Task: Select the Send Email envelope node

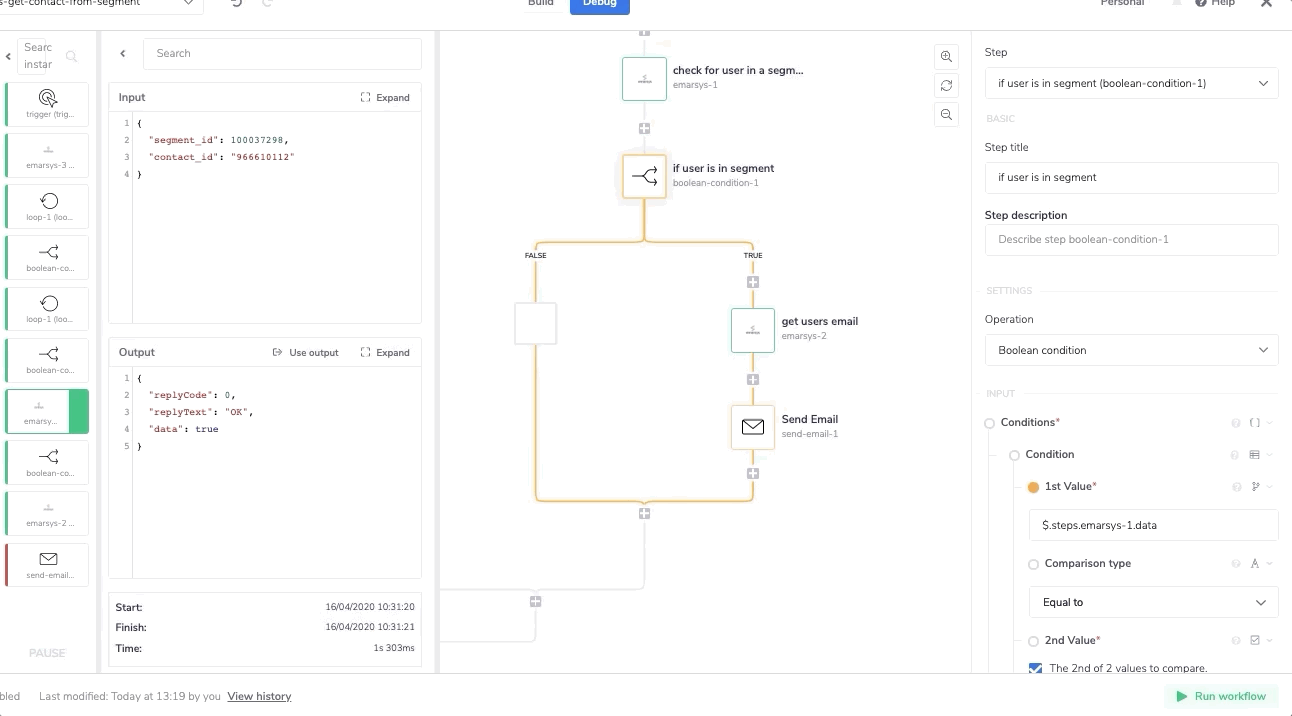Action: [752, 427]
